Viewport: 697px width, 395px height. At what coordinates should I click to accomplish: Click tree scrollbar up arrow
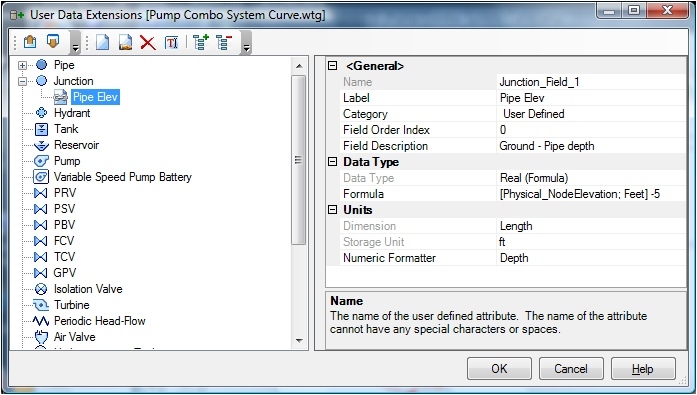(x=299, y=66)
